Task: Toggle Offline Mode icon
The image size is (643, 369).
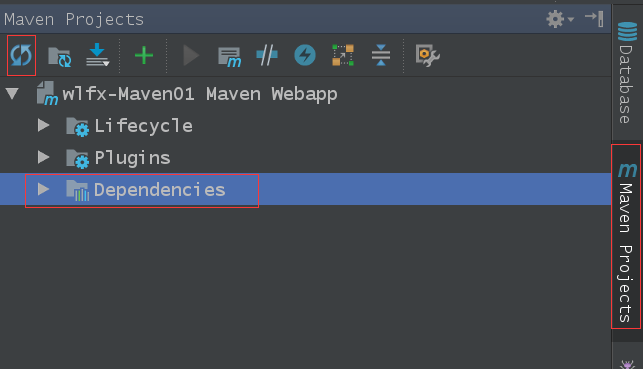Action: click(x=267, y=55)
